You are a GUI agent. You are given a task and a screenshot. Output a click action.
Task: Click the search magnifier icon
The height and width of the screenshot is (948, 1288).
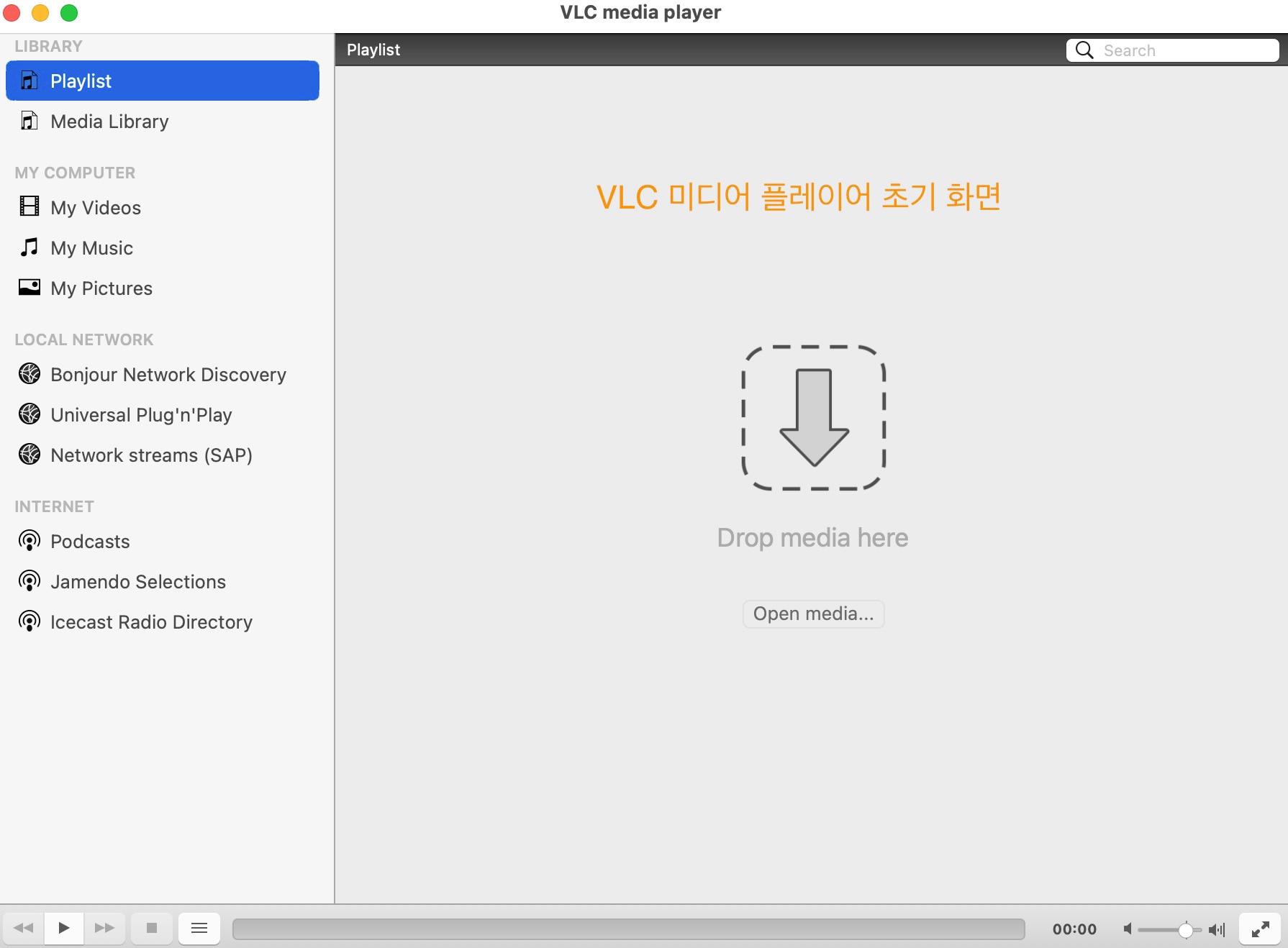(x=1084, y=50)
